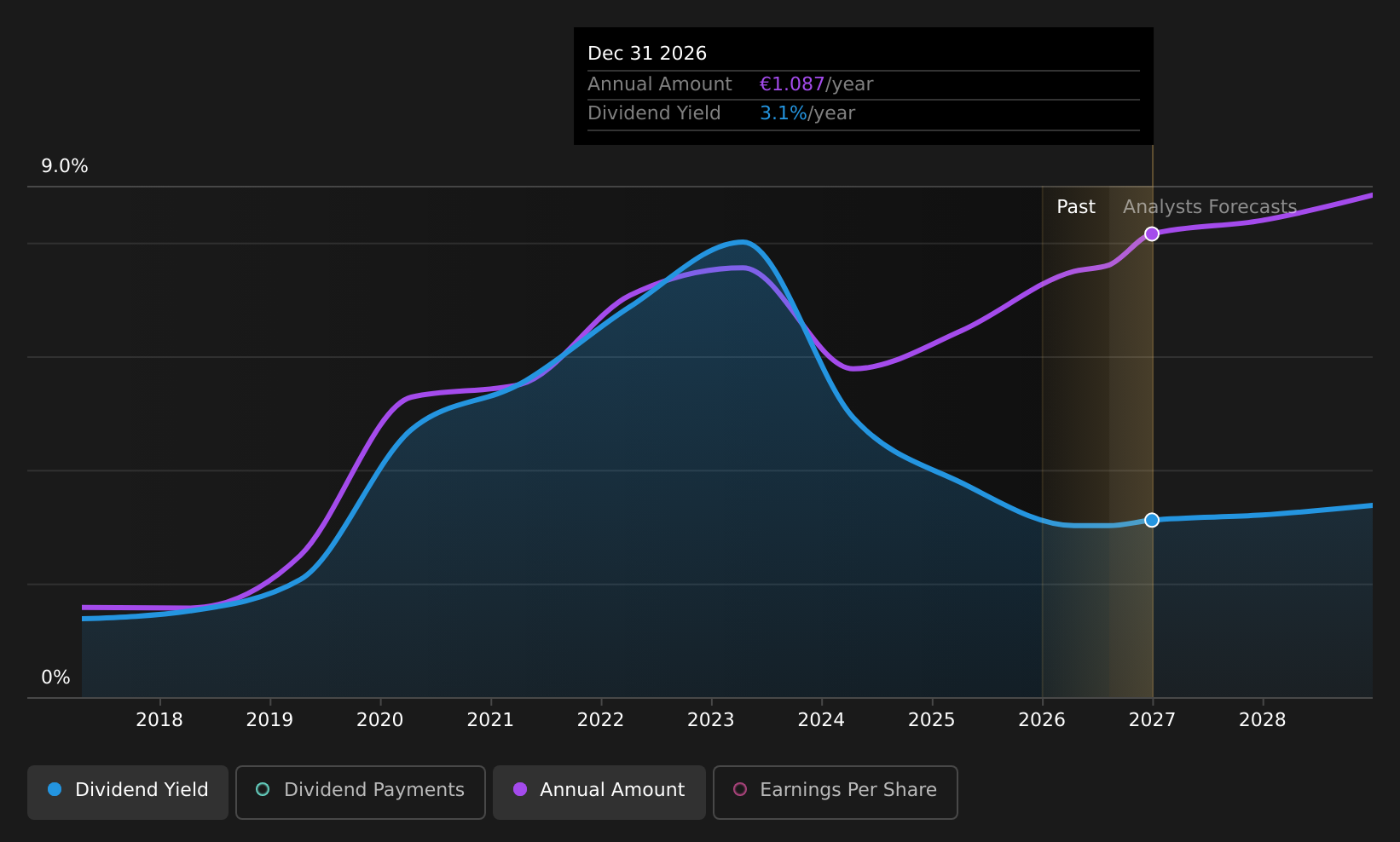
Task: Click the 2023 x-axis label
Action: [x=711, y=720]
